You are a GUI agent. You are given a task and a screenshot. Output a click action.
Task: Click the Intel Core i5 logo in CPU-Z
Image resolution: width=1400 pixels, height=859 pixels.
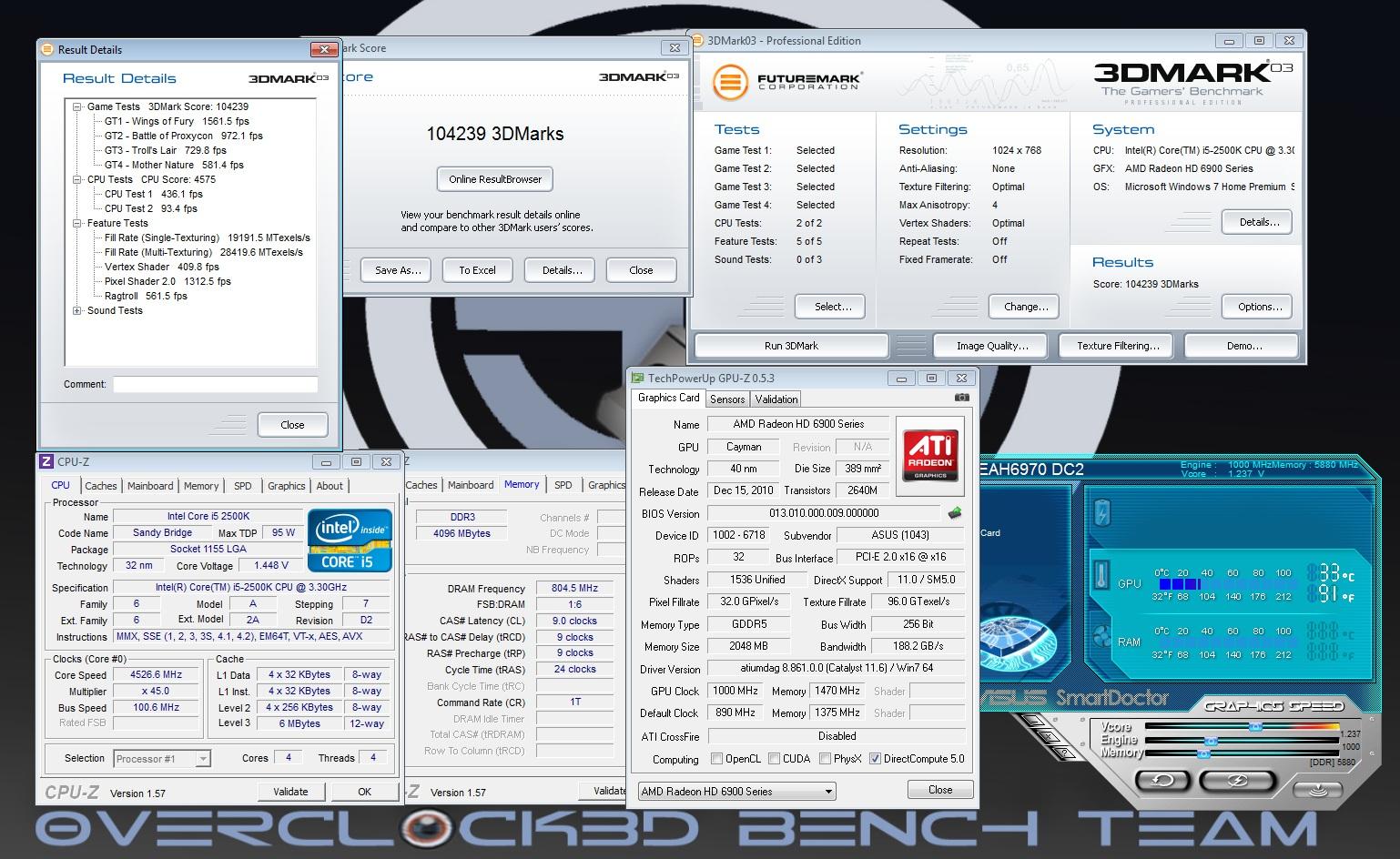(x=350, y=541)
